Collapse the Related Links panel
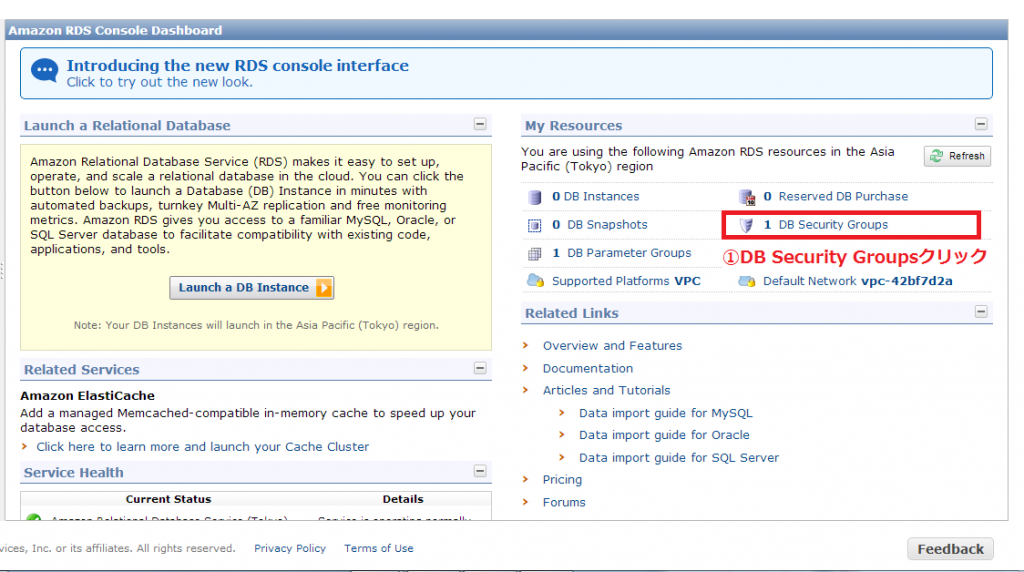This screenshot has width=1024, height=572. pos(981,311)
